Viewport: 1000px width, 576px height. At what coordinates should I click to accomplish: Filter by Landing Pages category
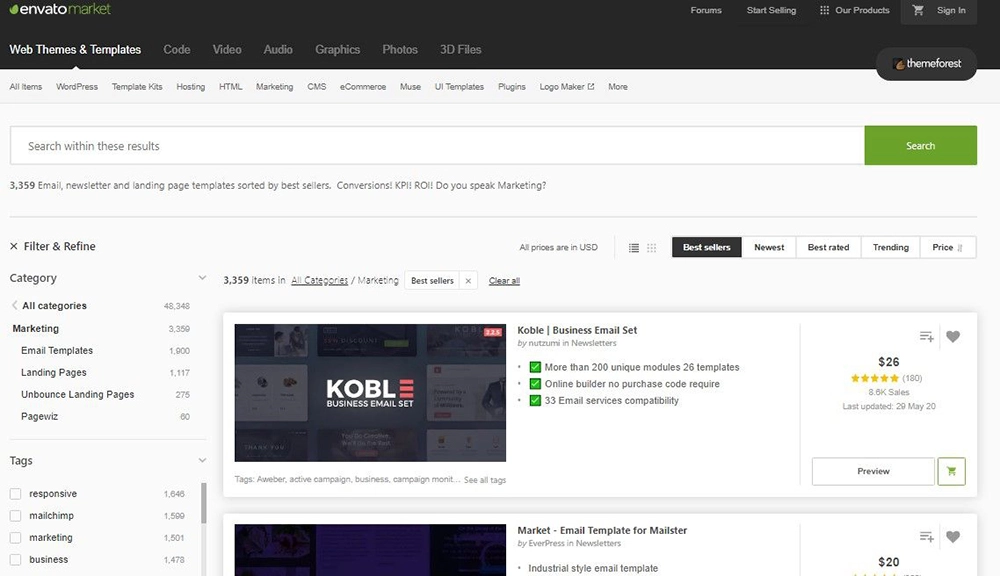(54, 373)
